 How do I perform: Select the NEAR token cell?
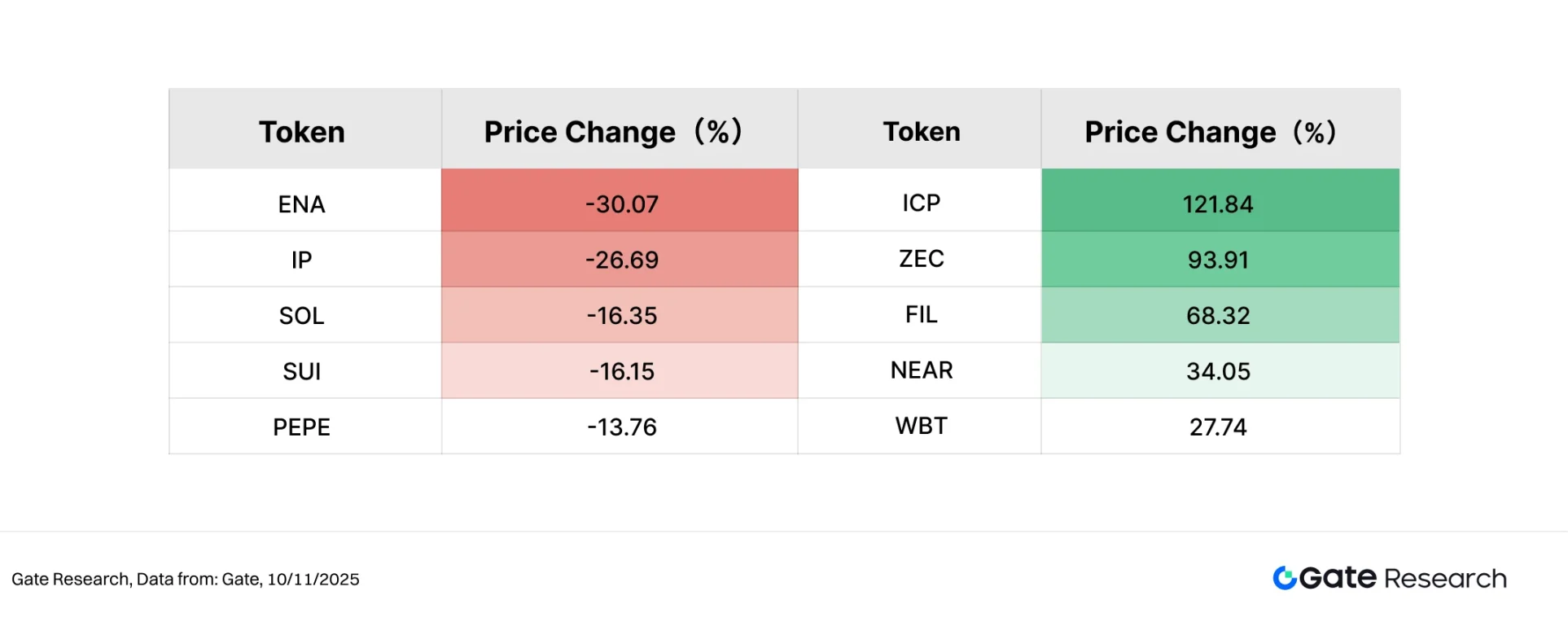(921, 370)
